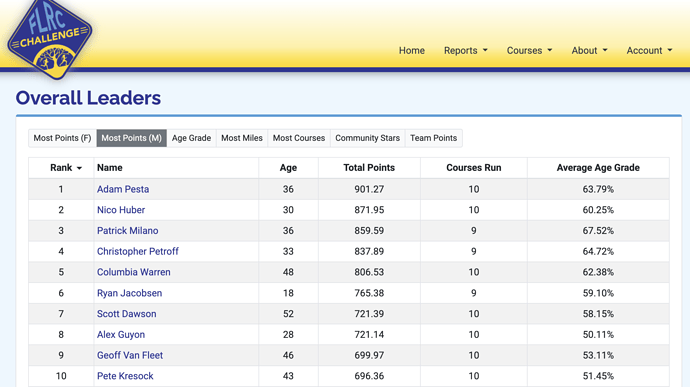Click the age grade value 59.10%
The height and width of the screenshot is (387, 690).
pyautogui.click(x=598, y=293)
